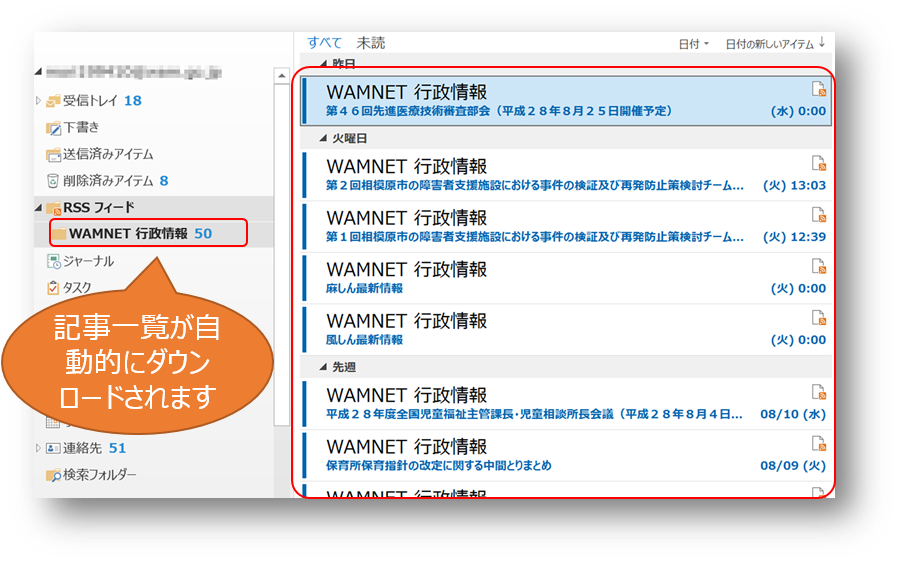This screenshot has height=563, width=900.
Task: Toggle 日付の新しいアイテム sort order
Action: [x=775, y=44]
